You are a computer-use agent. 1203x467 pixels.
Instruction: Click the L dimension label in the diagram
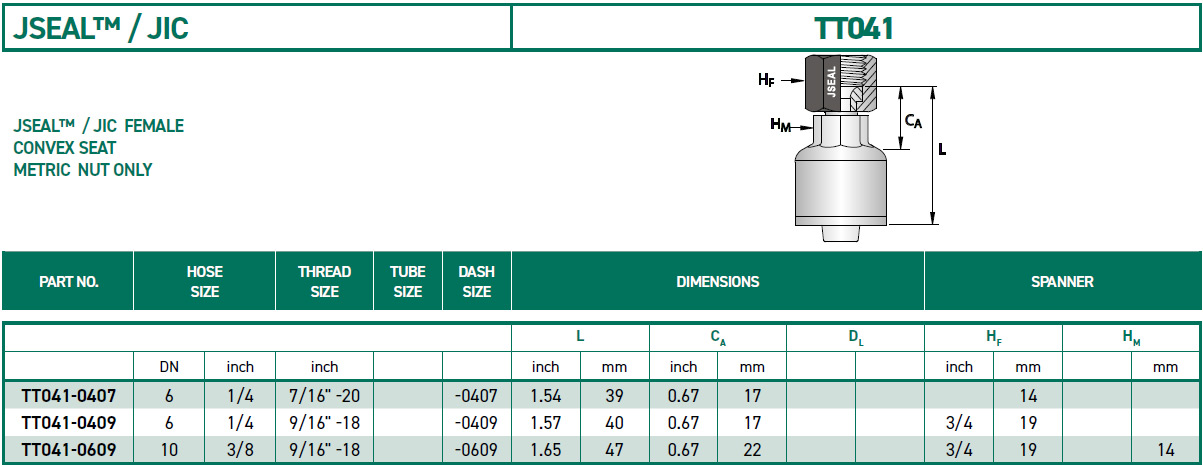pos(942,149)
